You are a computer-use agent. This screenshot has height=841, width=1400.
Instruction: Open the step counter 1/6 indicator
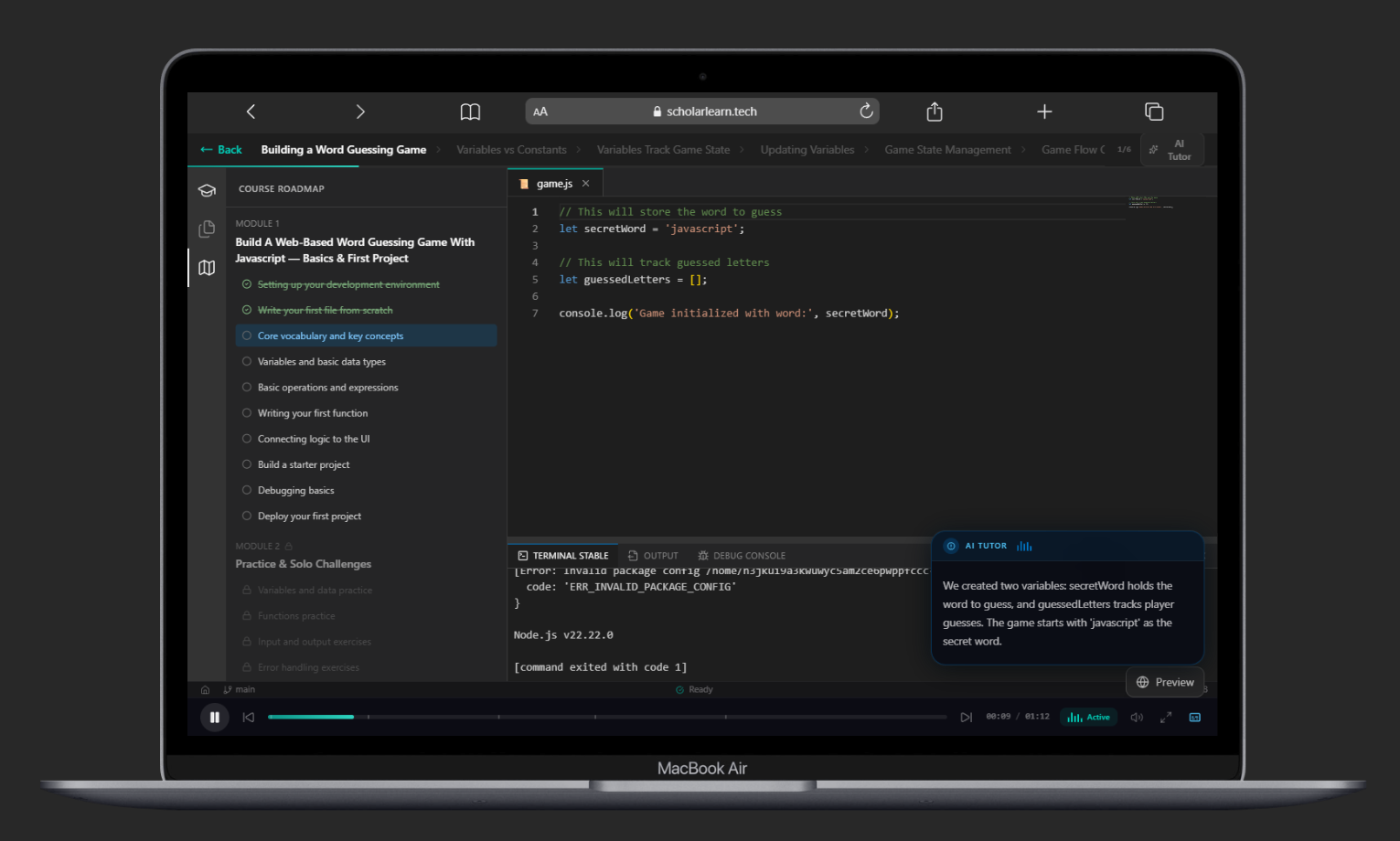pos(1124,149)
